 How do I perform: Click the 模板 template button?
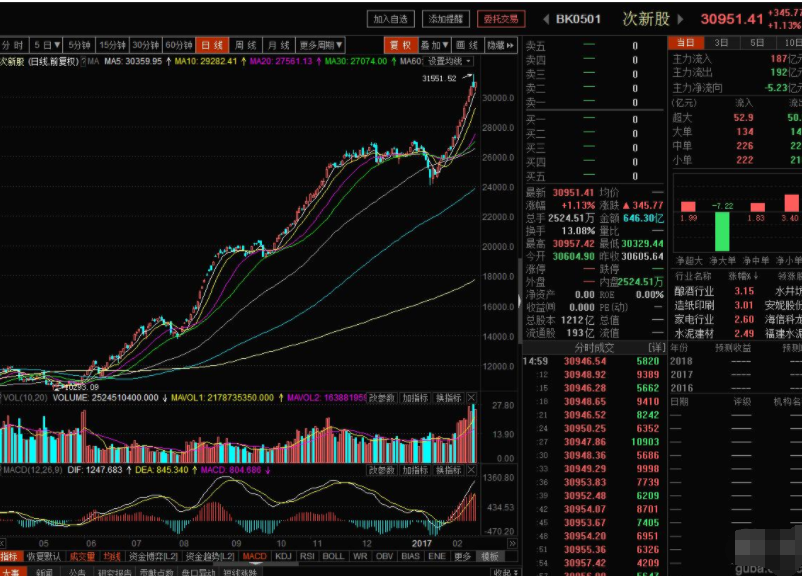pyautogui.click(x=490, y=556)
